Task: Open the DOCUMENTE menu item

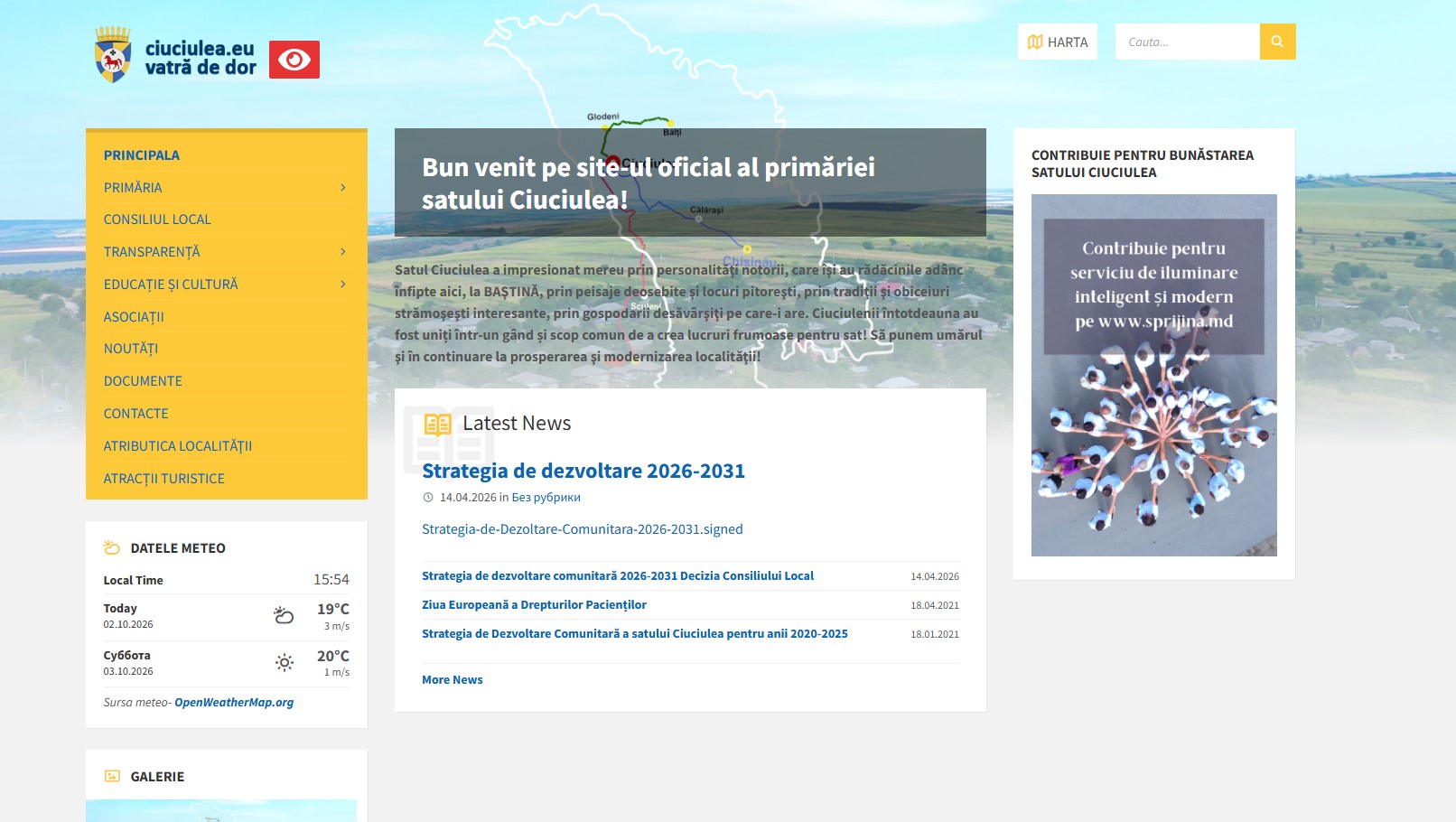Action: (x=143, y=381)
